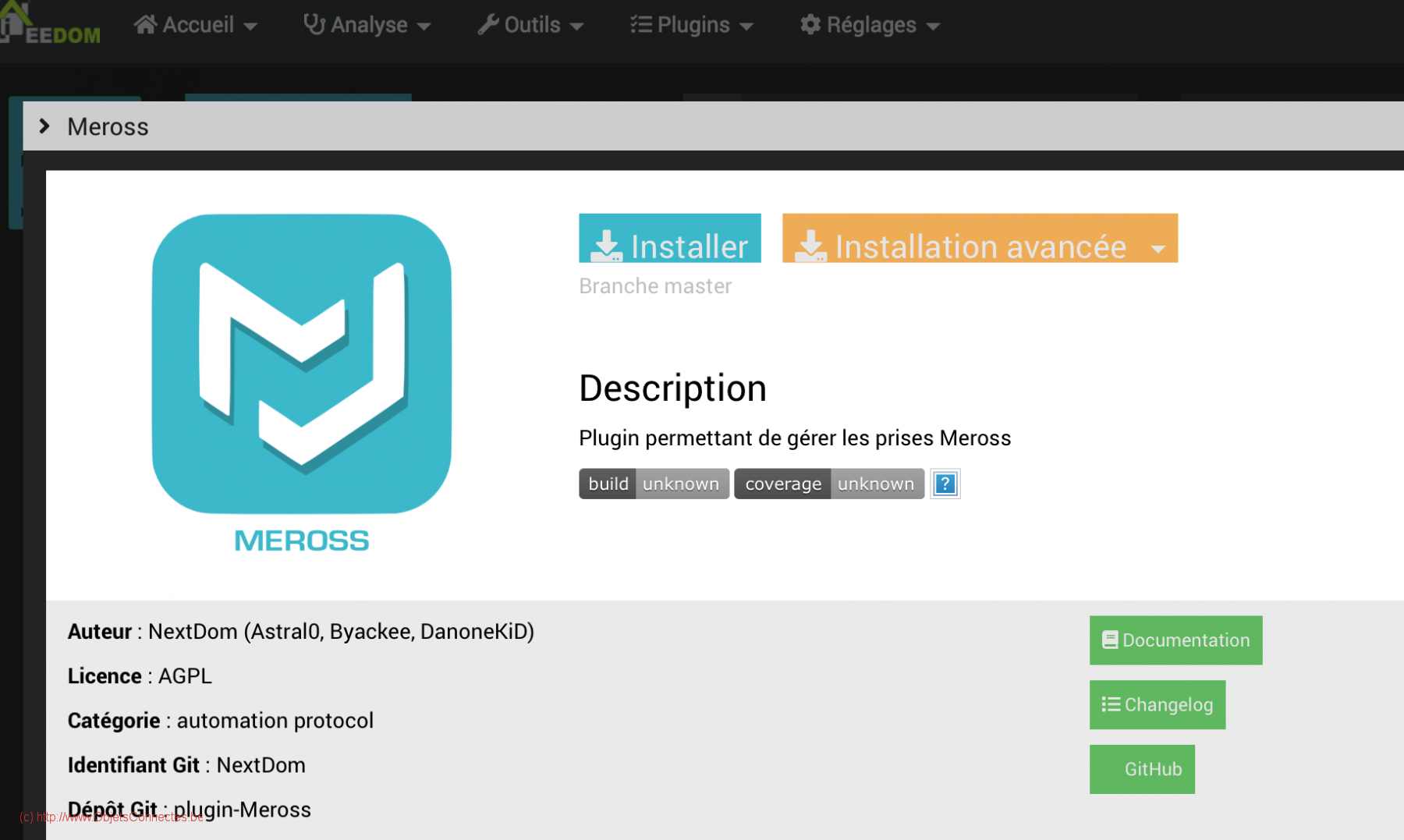Screen dimensions: 1404x840
Task: Open the Accueil menu
Action: tap(196, 24)
